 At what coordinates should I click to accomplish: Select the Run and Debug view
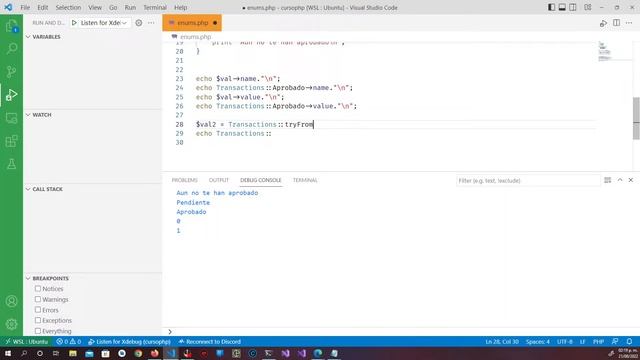point(11,95)
